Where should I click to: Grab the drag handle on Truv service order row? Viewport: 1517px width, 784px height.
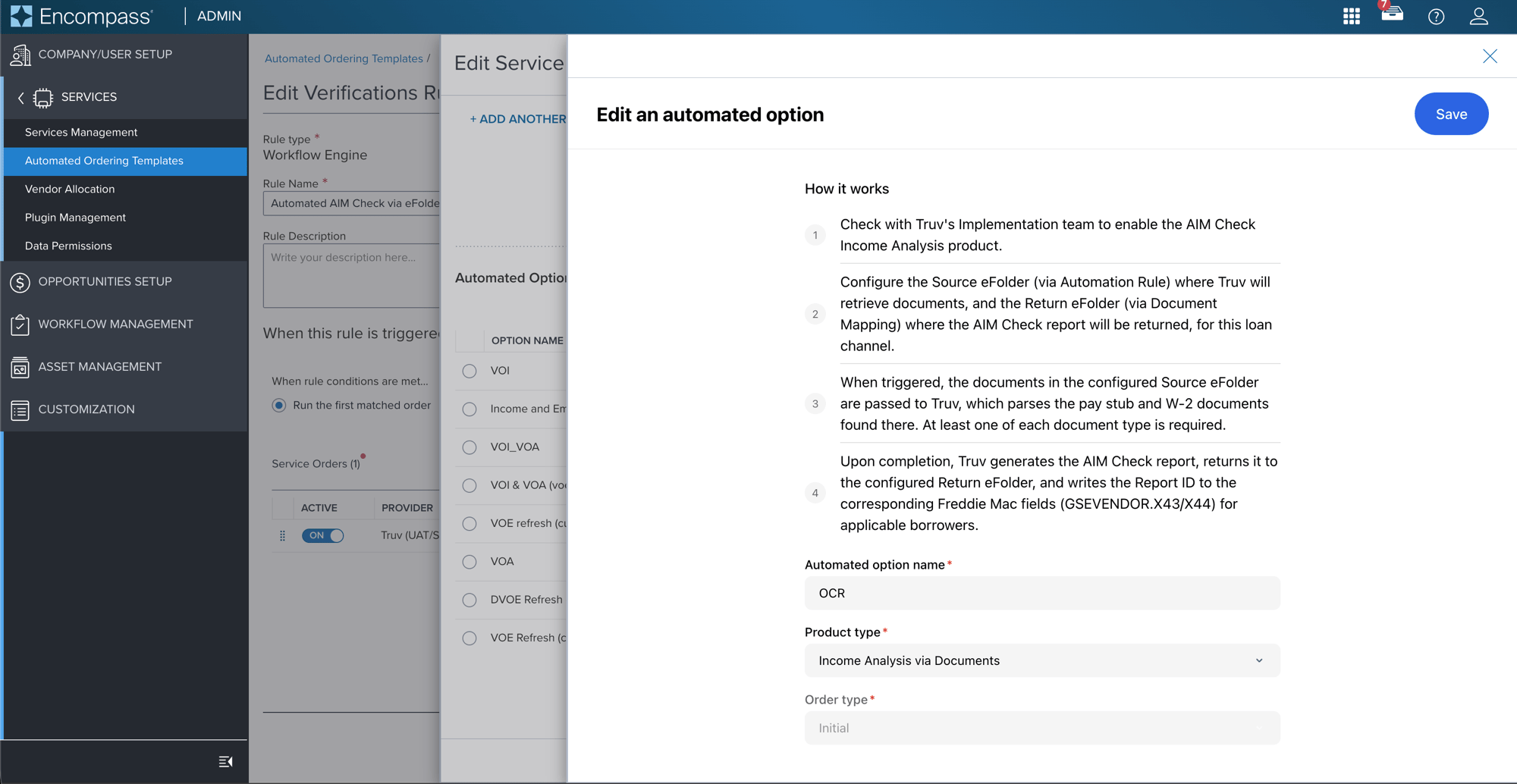(282, 535)
